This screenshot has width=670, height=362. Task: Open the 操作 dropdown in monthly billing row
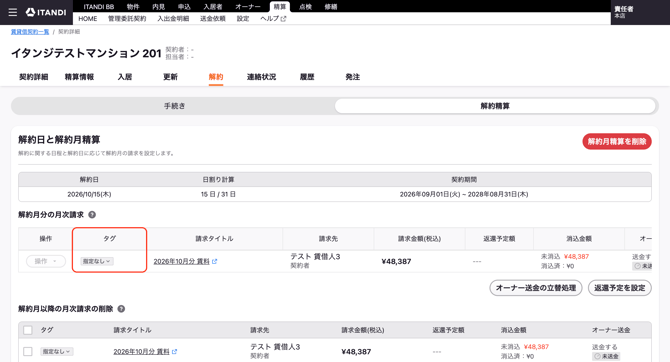tap(46, 261)
